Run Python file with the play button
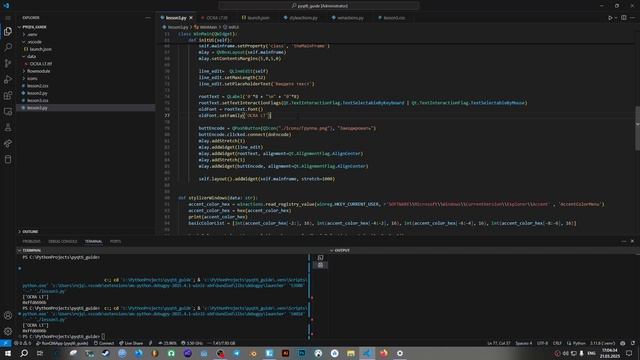 pyautogui.click(x=610, y=18)
